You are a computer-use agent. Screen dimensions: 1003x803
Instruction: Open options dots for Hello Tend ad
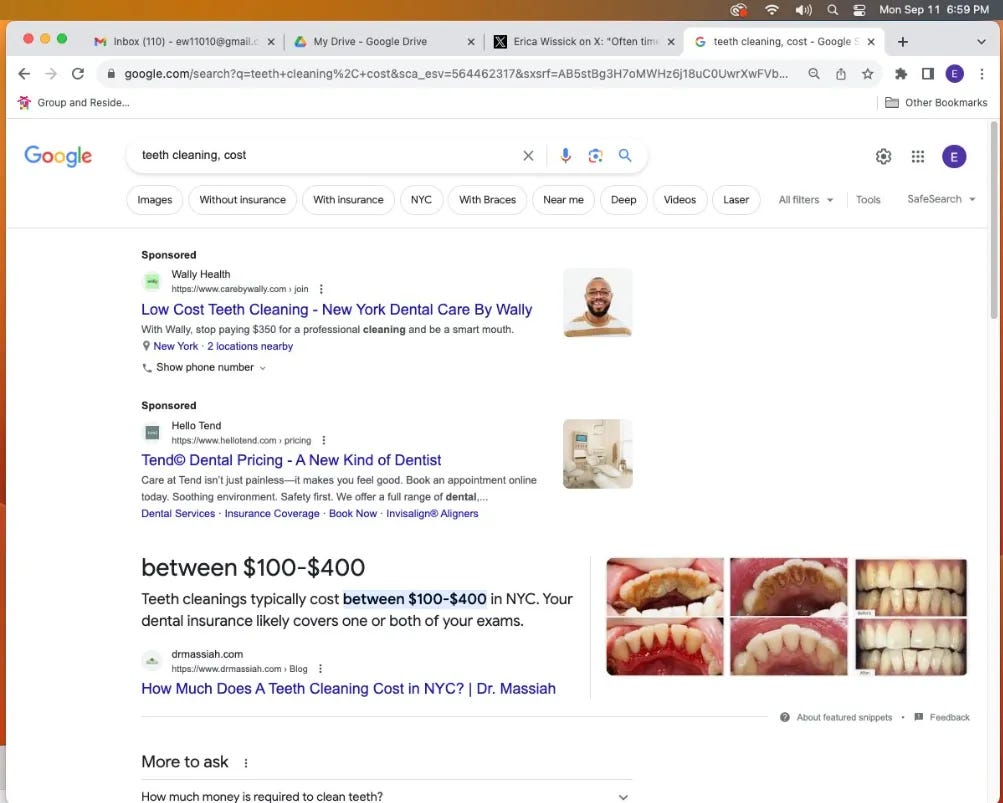click(x=324, y=440)
